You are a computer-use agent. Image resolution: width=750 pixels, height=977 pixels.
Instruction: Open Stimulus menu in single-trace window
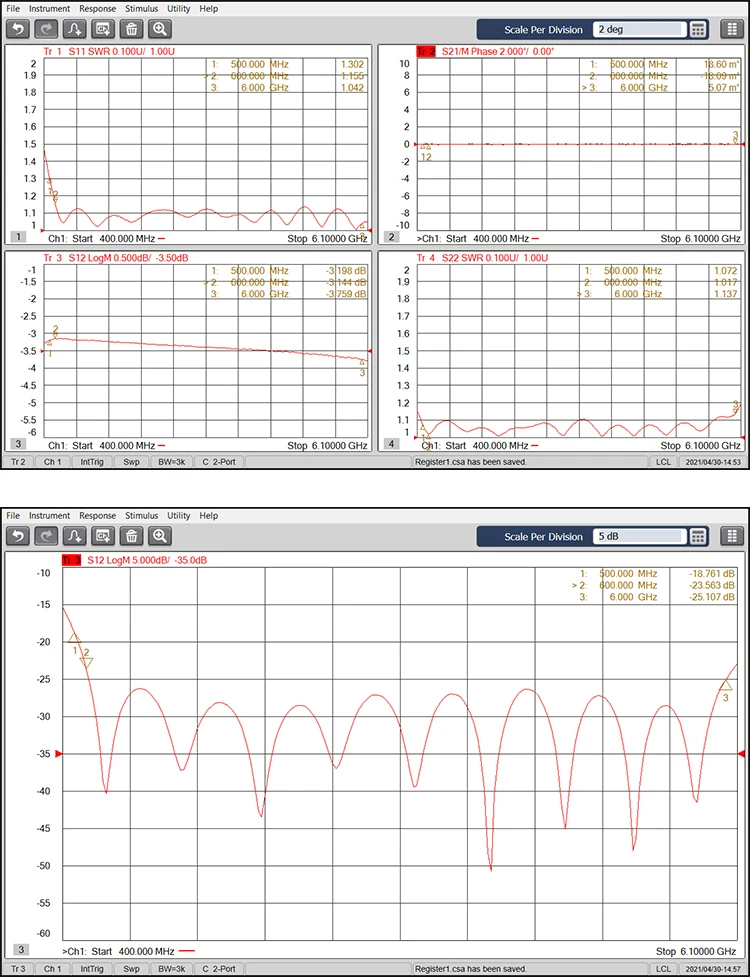point(141,515)
